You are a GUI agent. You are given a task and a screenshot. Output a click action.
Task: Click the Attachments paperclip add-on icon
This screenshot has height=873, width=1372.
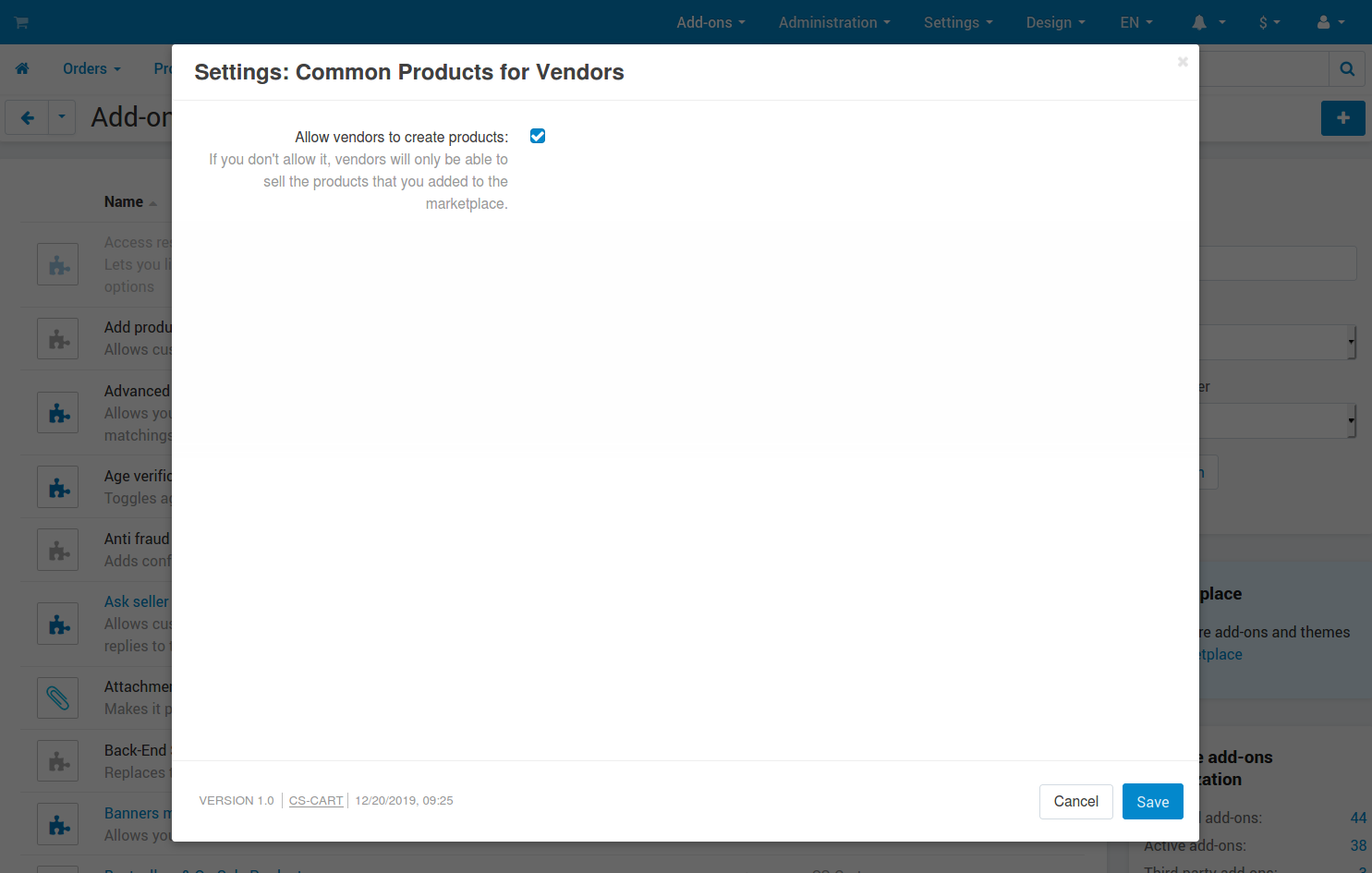(x=58, y=698)
